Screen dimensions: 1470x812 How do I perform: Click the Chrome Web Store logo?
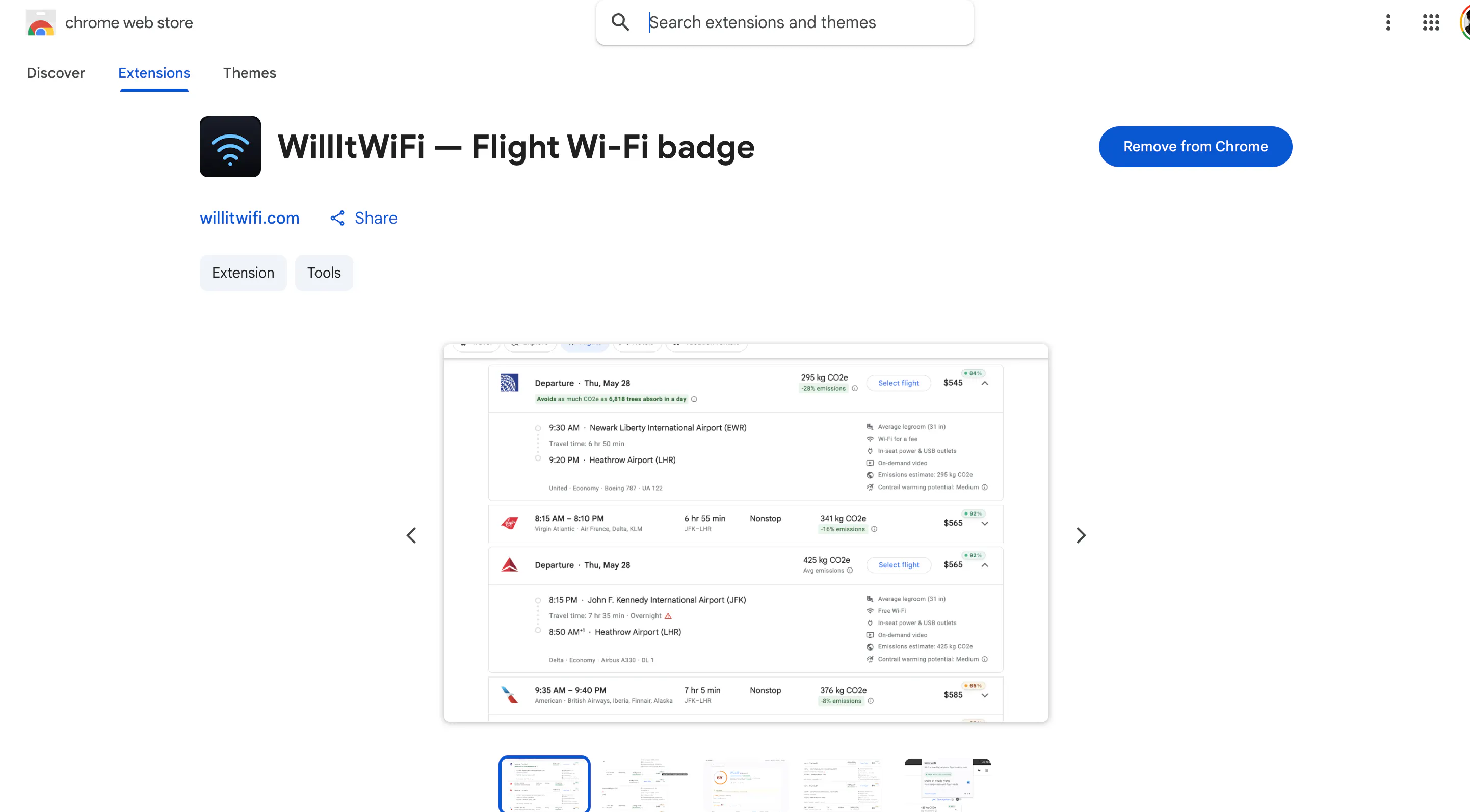tap(40, 23)
